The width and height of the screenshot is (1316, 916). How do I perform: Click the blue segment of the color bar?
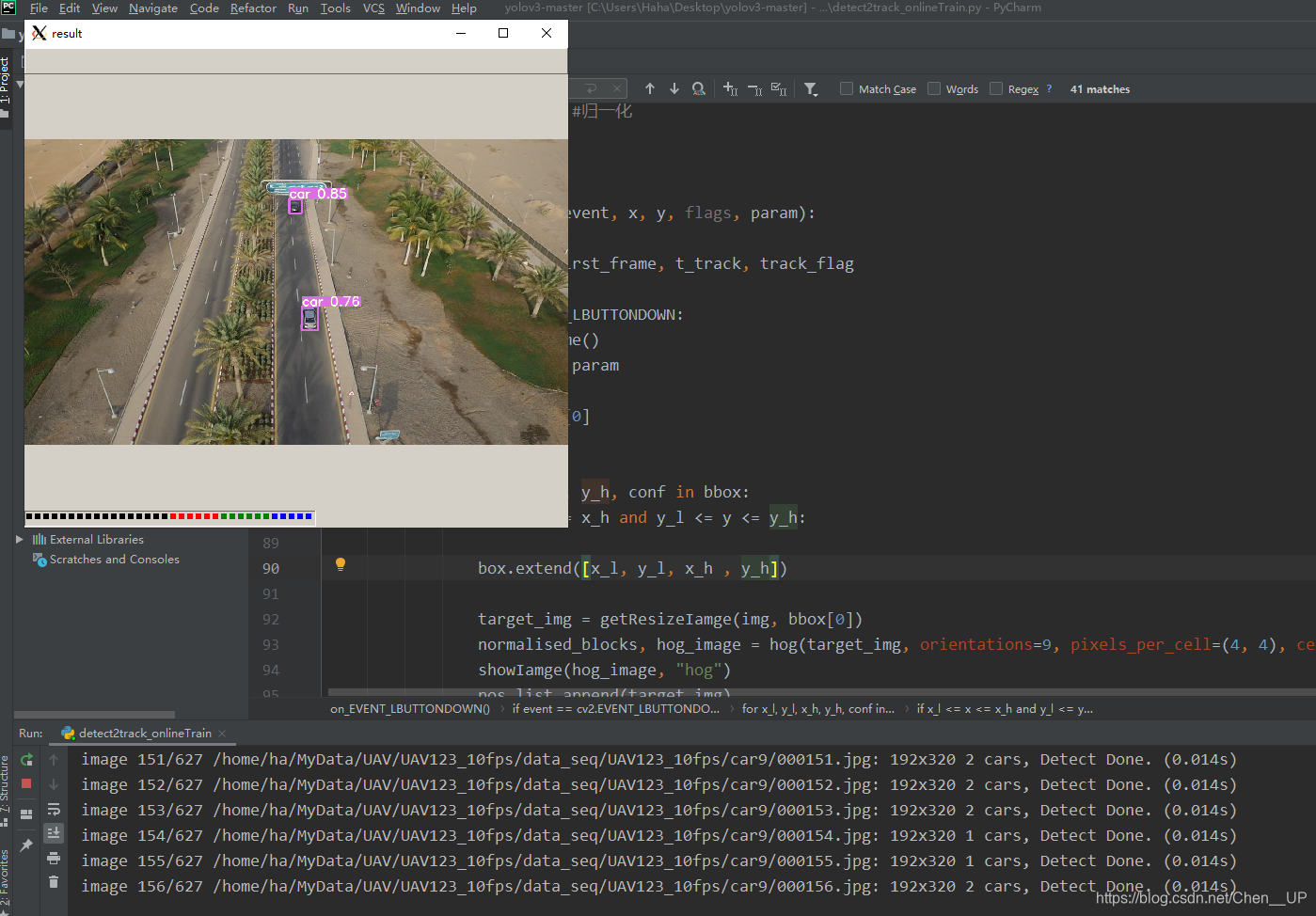point(292,515)
